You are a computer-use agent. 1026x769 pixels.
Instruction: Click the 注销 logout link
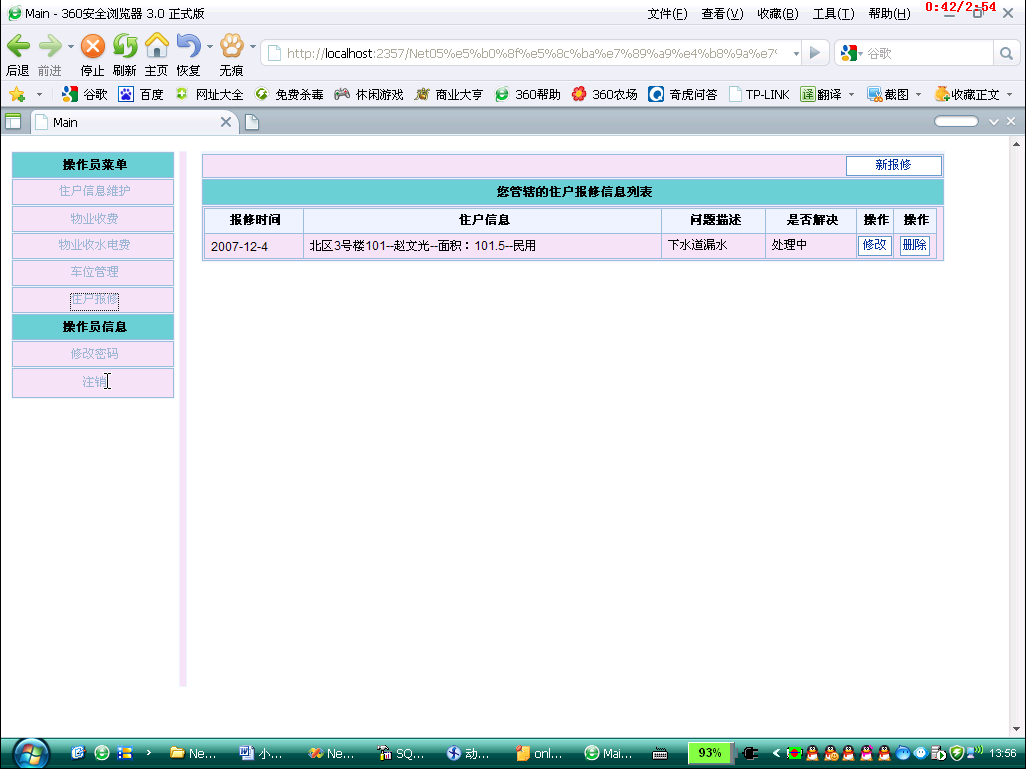94,382
